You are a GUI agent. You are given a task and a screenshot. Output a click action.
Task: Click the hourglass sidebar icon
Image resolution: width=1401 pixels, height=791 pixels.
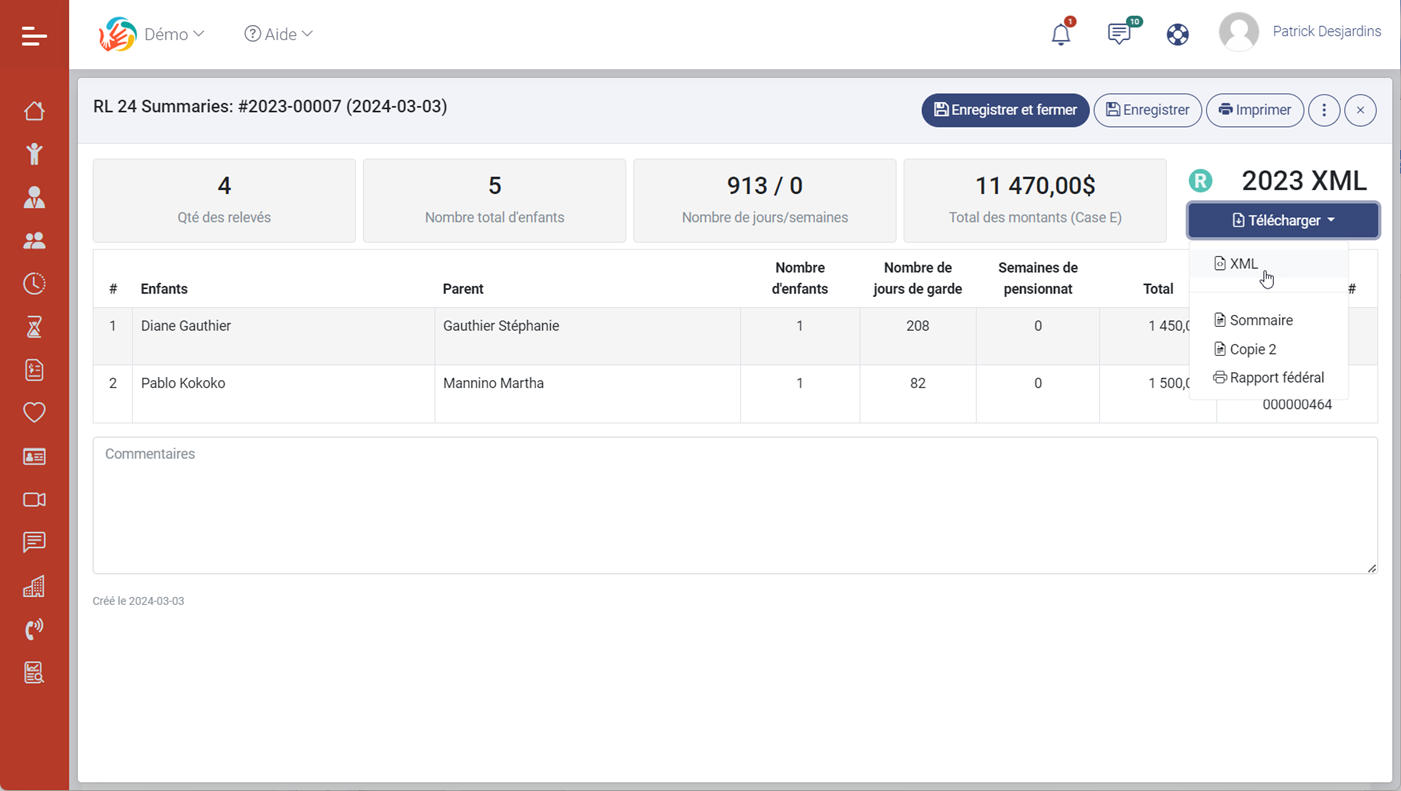coord(34,327)
